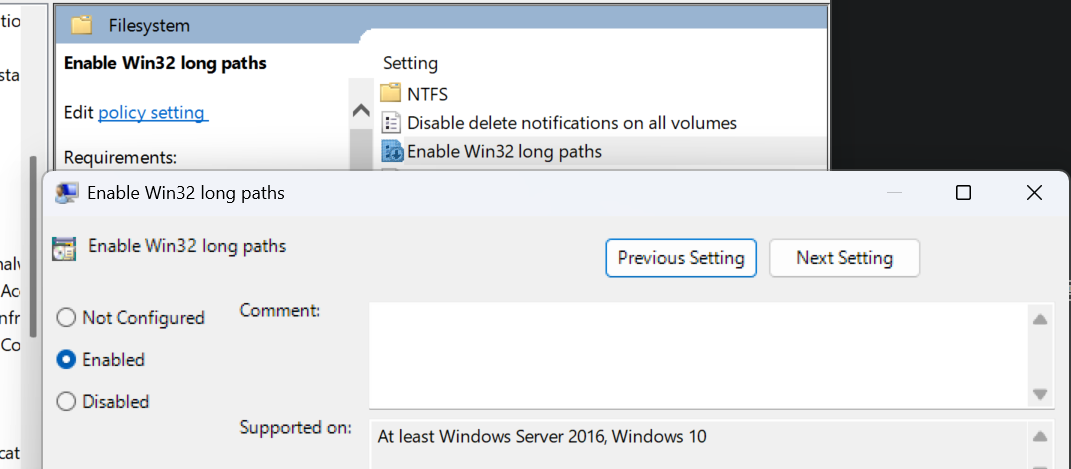Go to Next Setting

[844, 258]
